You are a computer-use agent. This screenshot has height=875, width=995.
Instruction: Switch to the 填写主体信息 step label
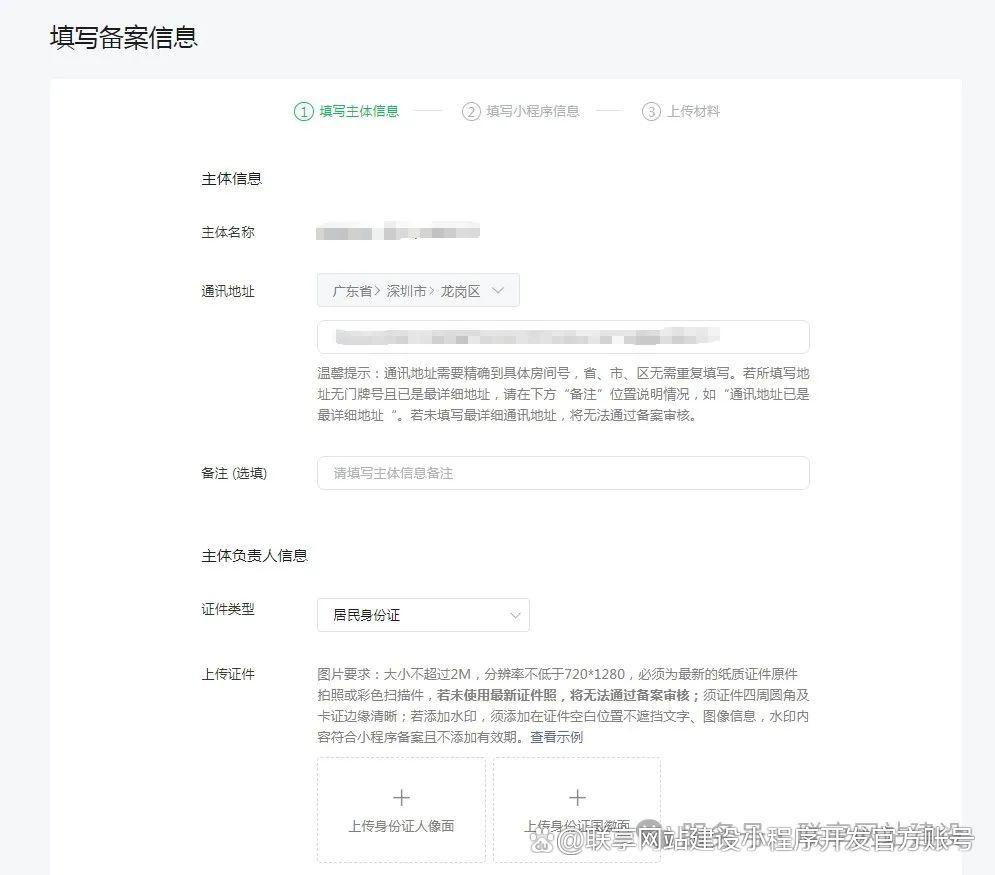[x=359, y=112]
